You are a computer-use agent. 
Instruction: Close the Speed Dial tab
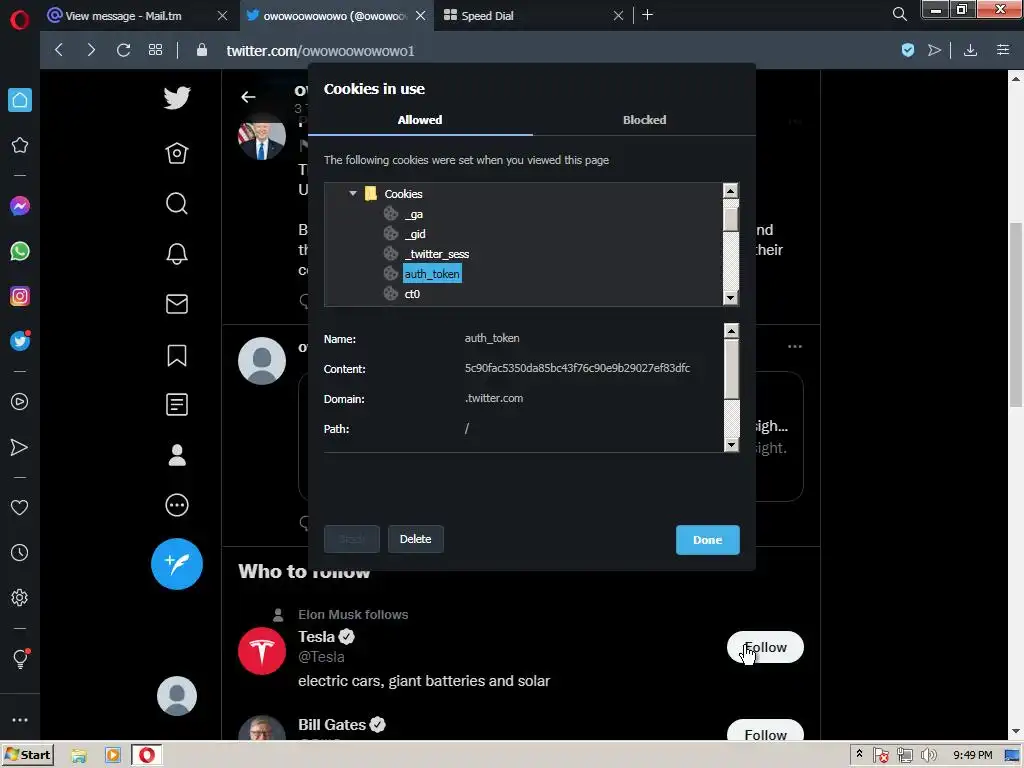point(618,16)
